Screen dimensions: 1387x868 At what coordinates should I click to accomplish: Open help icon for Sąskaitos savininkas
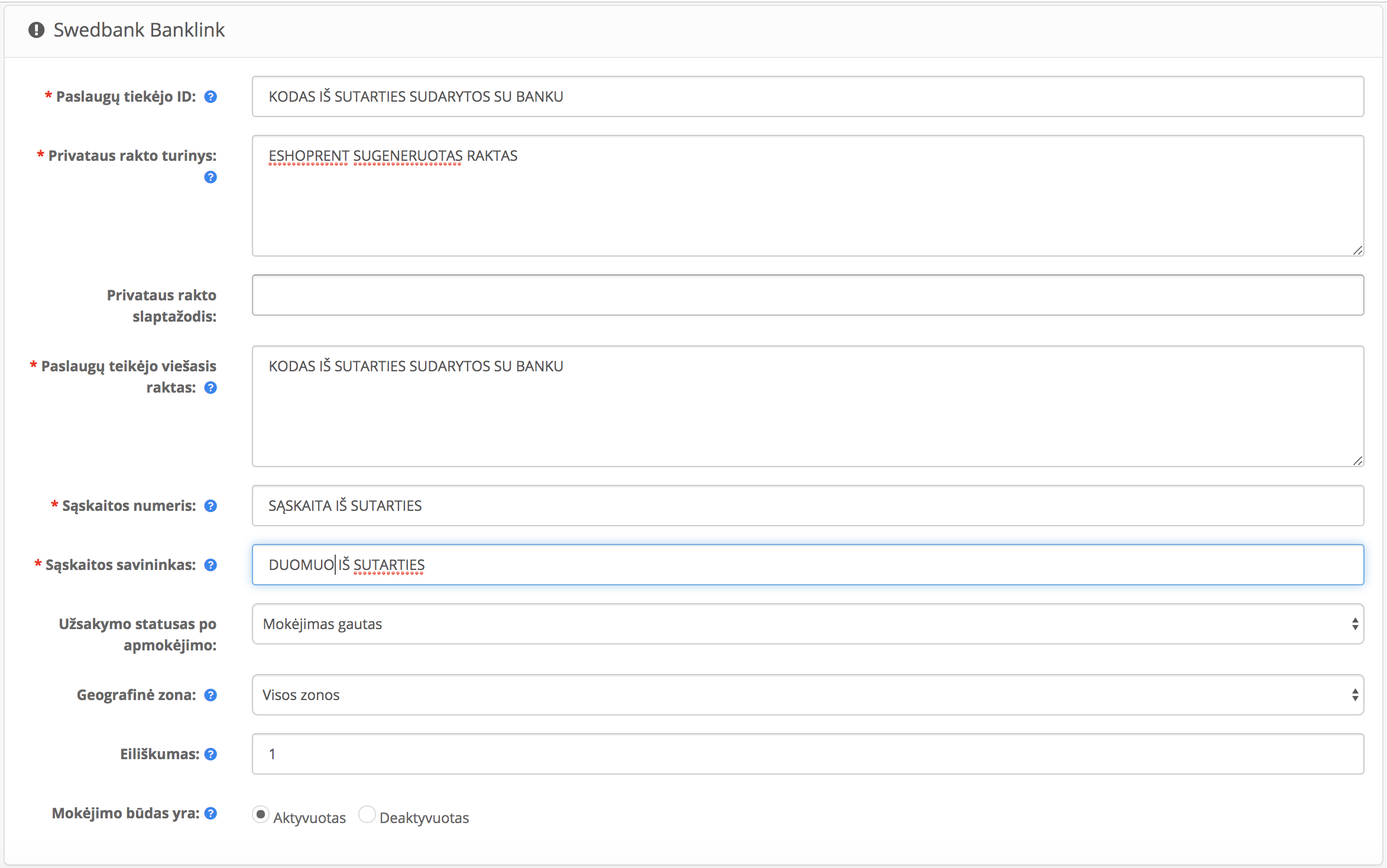pyautogui.click(x=210, y=565)
